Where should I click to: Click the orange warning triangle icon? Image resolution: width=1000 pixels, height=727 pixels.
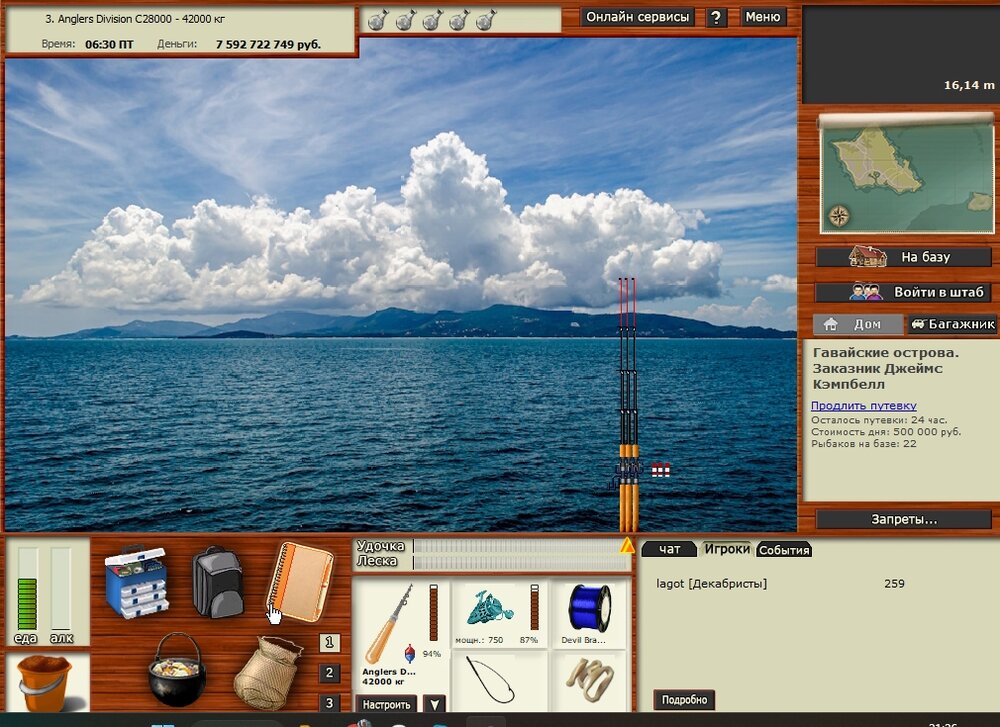pyautogui.click(x=628, y=546)
